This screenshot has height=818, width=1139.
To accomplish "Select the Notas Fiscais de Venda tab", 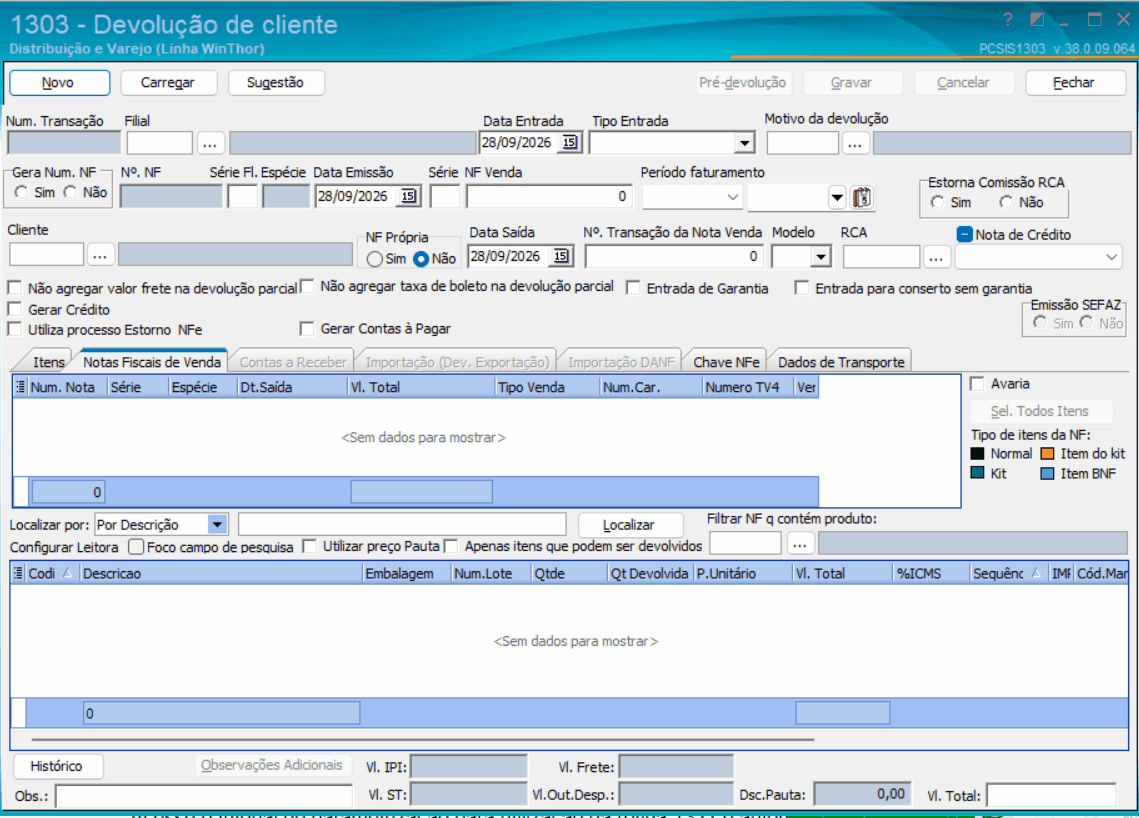I will coord(151,362).
